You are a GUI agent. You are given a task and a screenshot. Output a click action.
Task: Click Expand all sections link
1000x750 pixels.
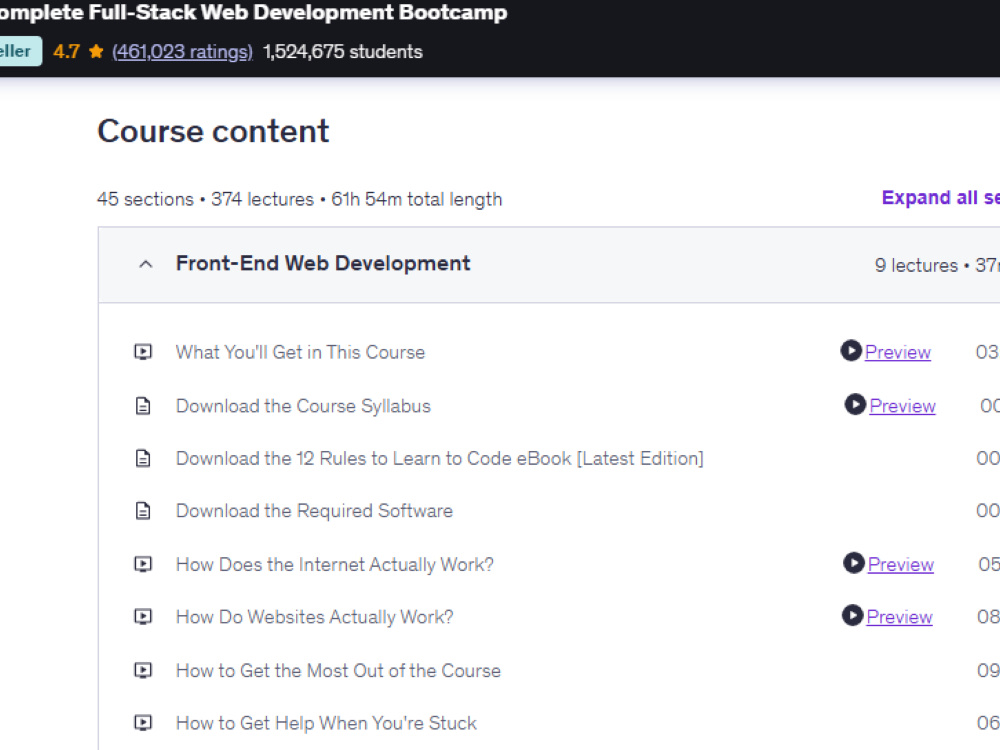point(941,198)
